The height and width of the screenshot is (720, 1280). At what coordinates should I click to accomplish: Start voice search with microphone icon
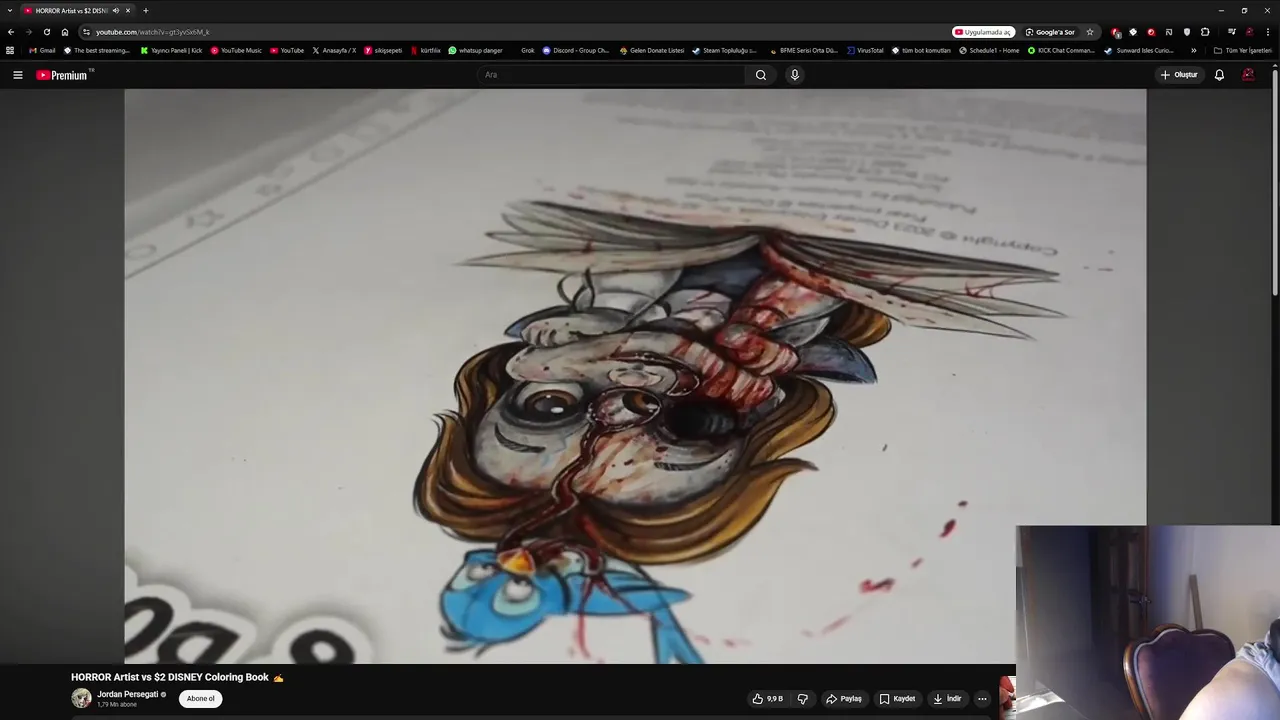point(795,75)
